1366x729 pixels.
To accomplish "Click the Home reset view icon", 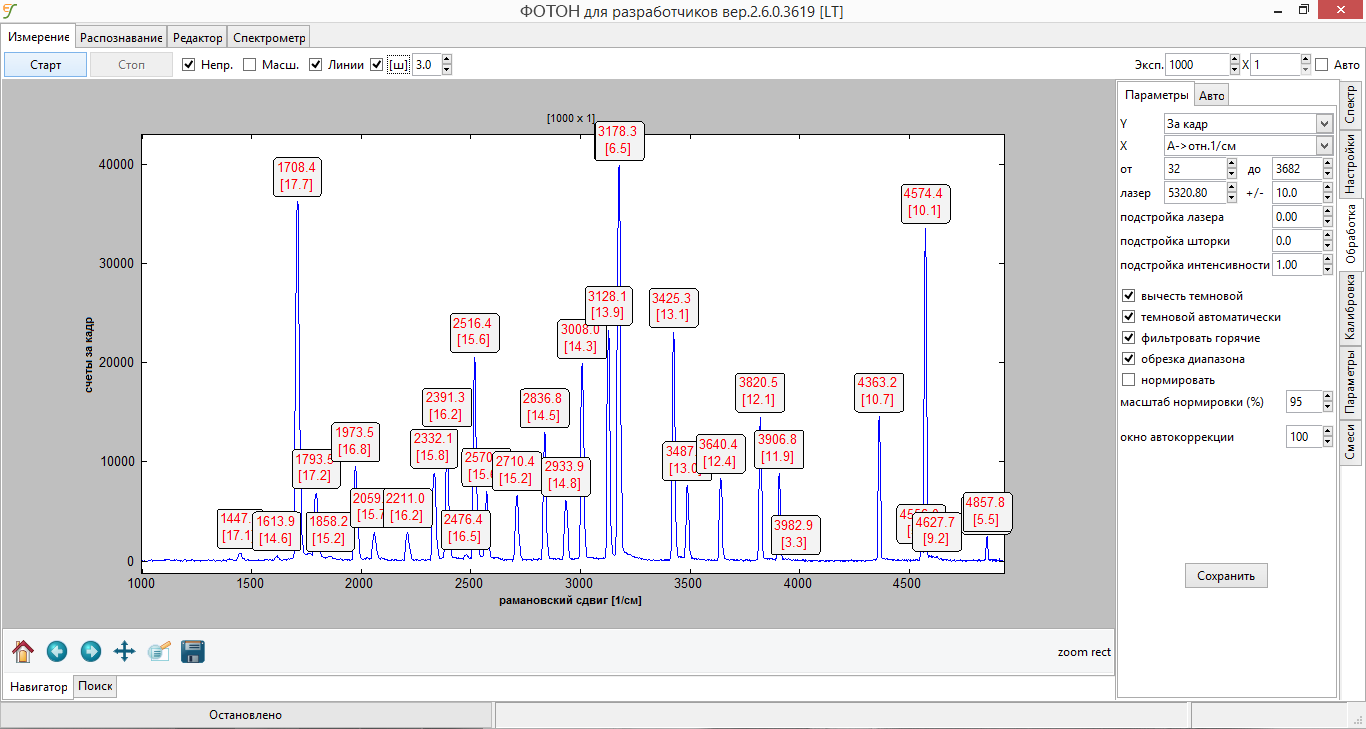I will 23,652.
